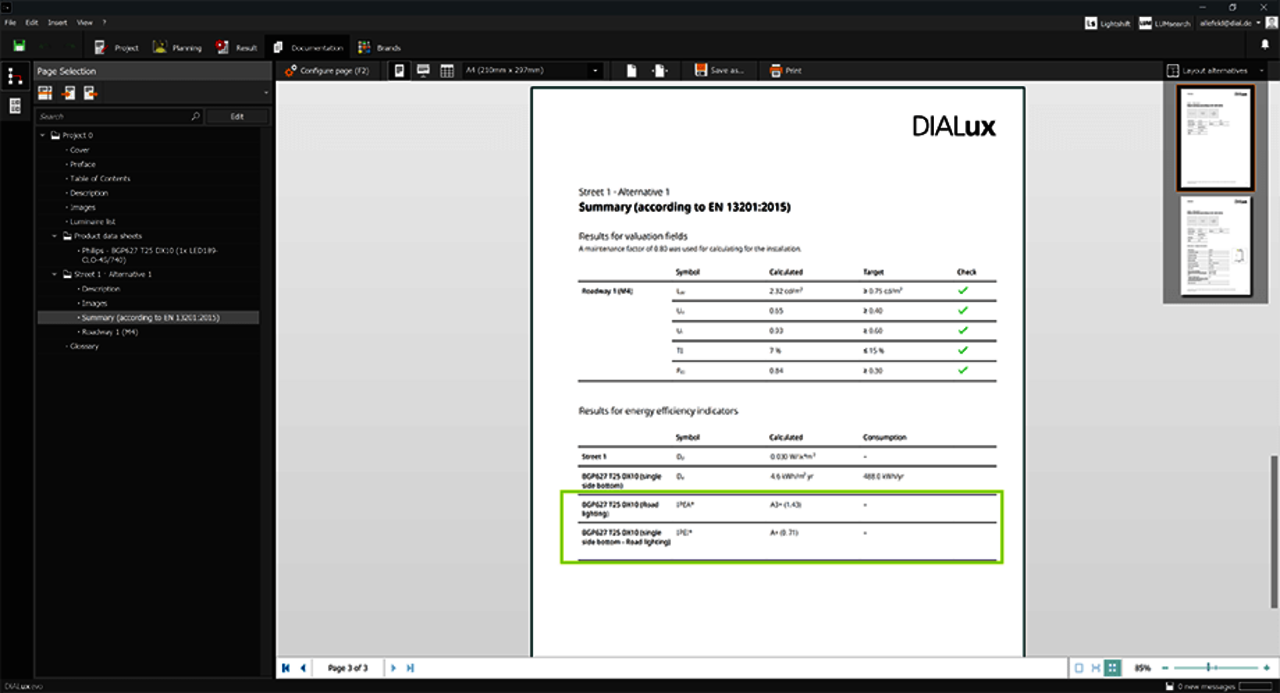Viewport: 1280px width, 693px height.
Task: Collapse the Street 1 - Alternative 1 node
Action: click(56, 274)
